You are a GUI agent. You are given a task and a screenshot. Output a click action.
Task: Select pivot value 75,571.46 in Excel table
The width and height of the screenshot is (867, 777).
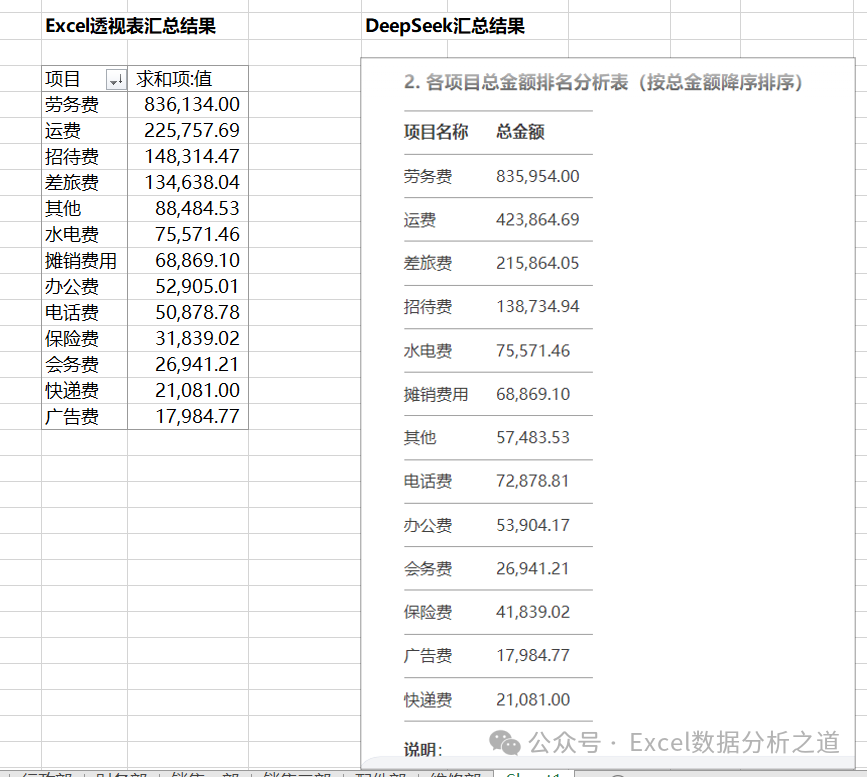coord(188,234)
